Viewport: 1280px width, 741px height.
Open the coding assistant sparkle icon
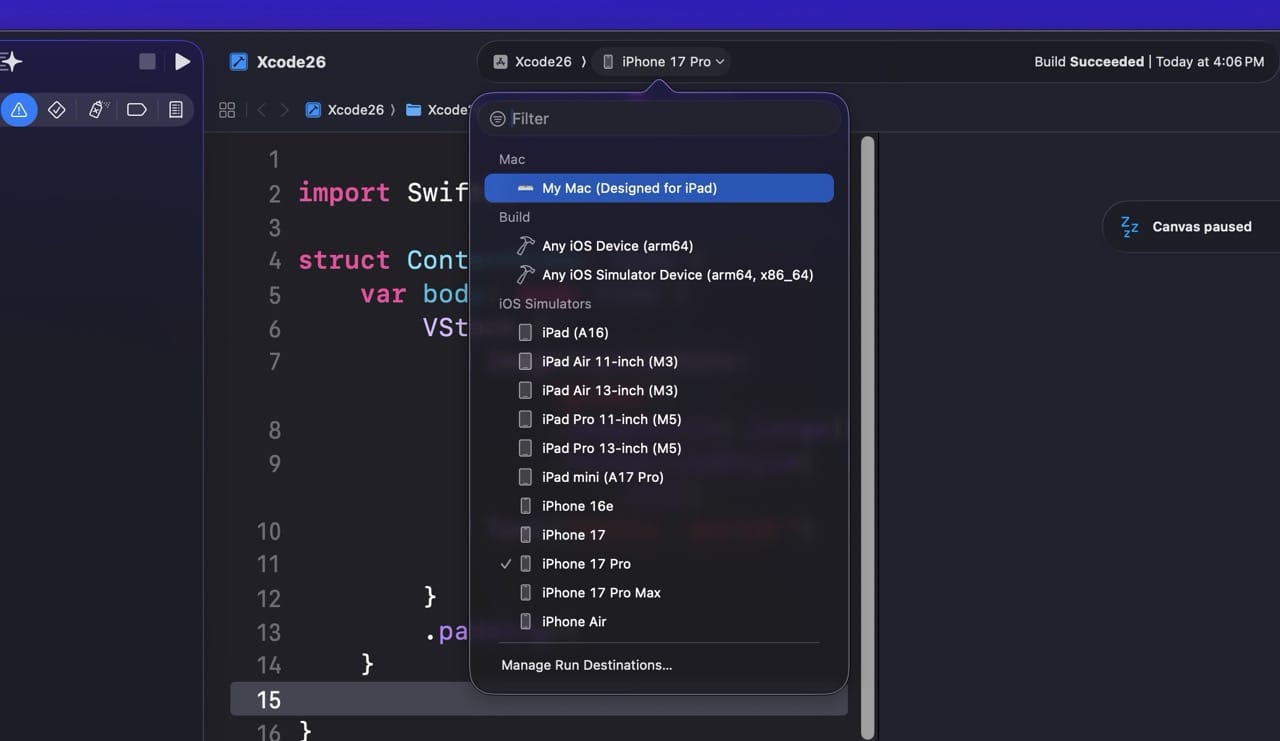click(x=11, y=62)
